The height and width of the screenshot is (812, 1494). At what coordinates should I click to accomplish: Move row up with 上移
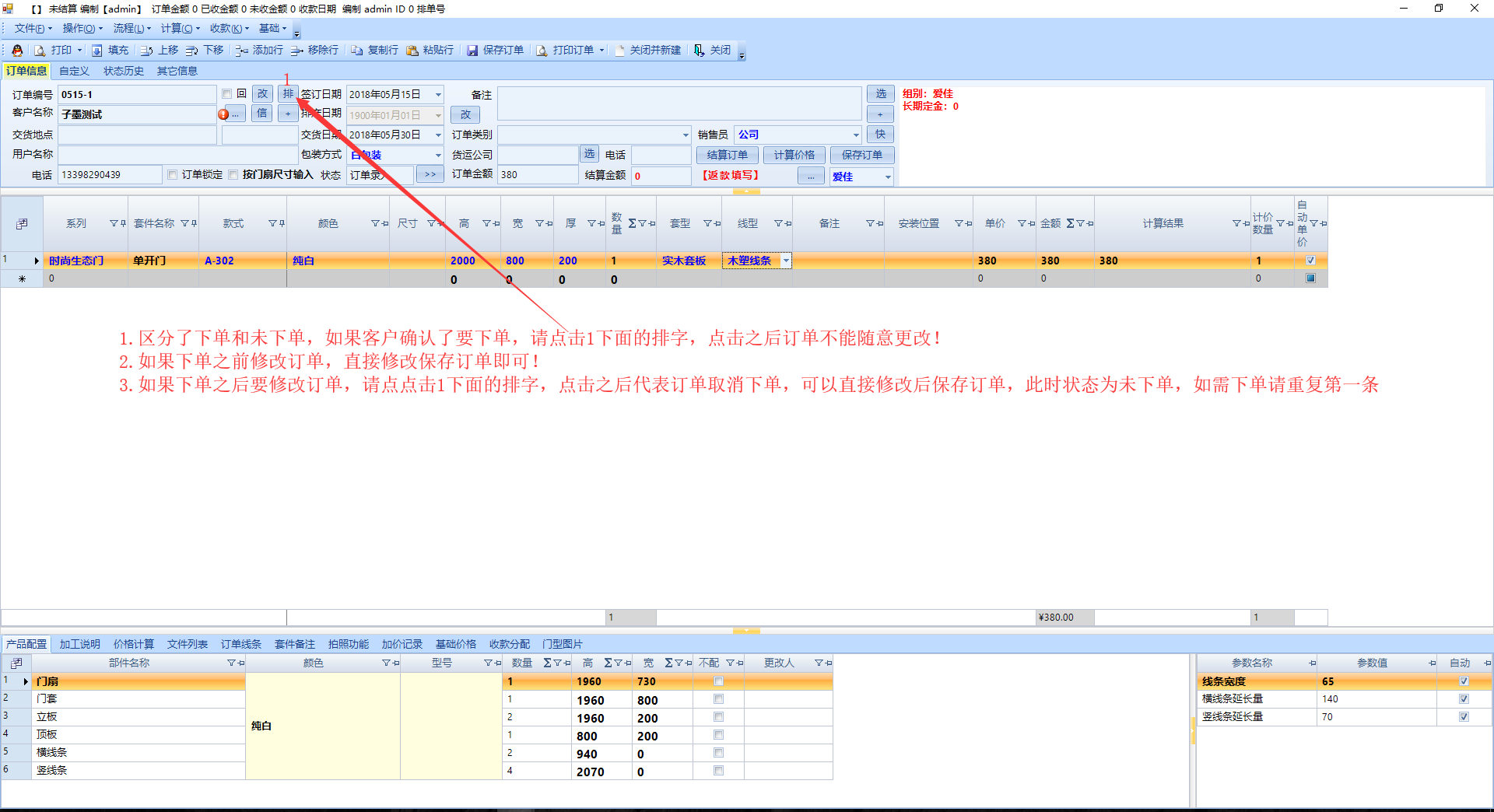point(160,51)
